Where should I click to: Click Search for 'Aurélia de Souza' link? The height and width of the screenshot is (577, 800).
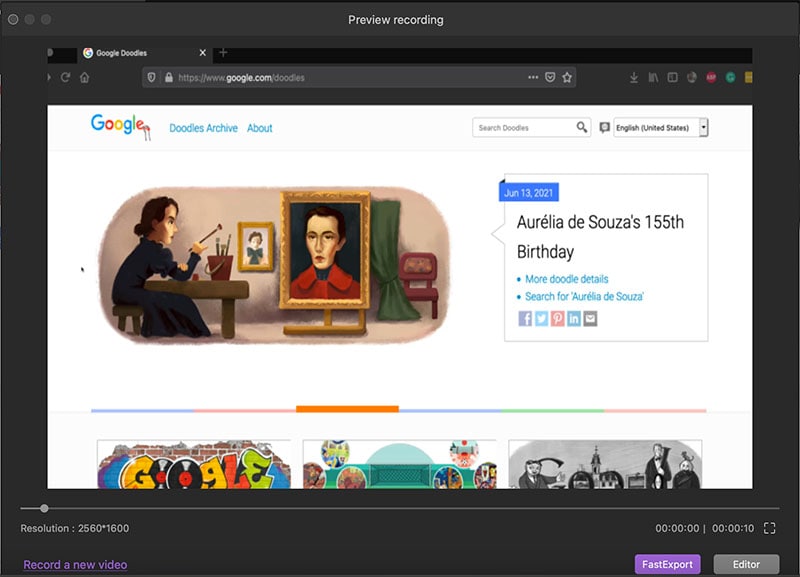pyautogui.click(x=584, y=296)
